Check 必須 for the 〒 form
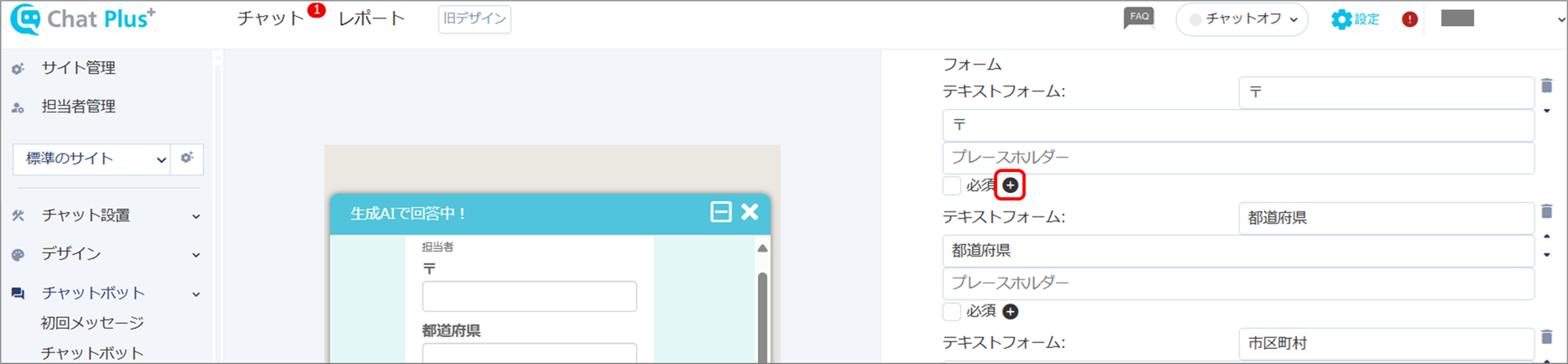Viewport: 1568px width, 364px height. (x=952, y=185)
